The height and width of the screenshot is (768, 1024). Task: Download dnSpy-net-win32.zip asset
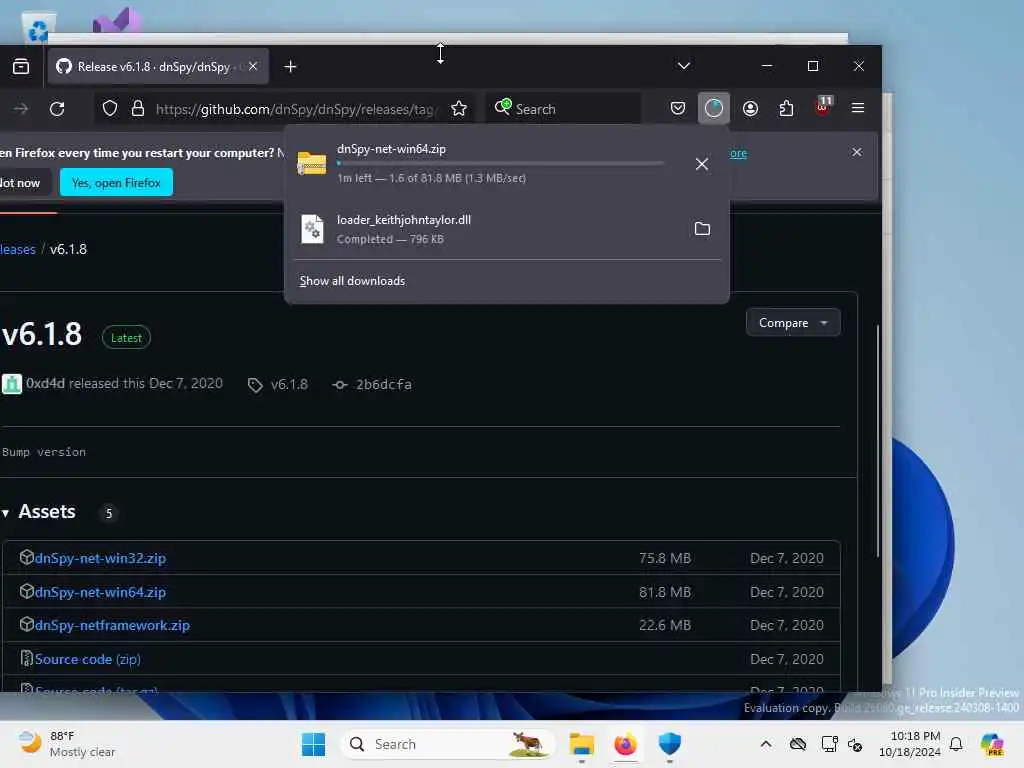[x=100, y=558]
